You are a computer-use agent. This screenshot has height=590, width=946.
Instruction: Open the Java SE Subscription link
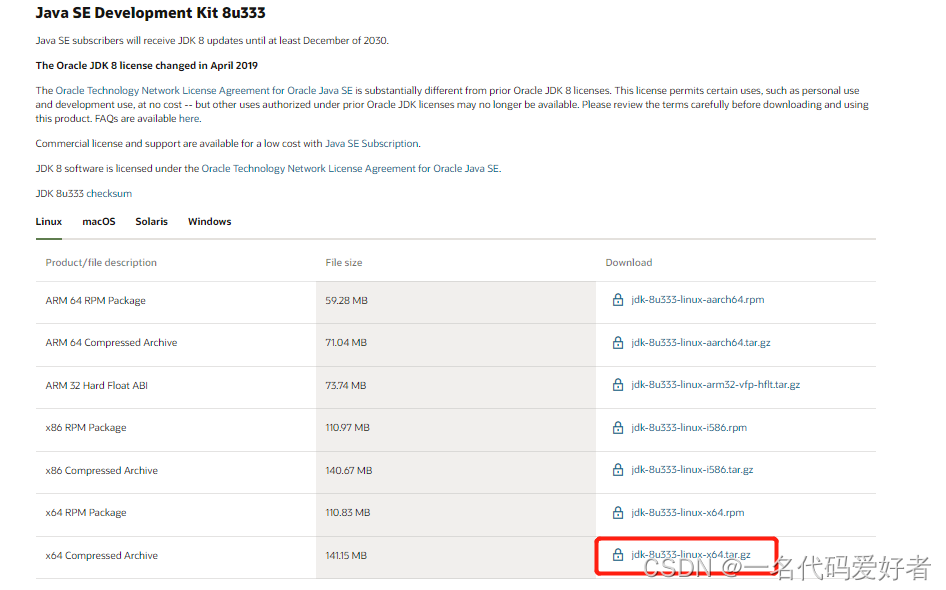click(x=372, y=144)
